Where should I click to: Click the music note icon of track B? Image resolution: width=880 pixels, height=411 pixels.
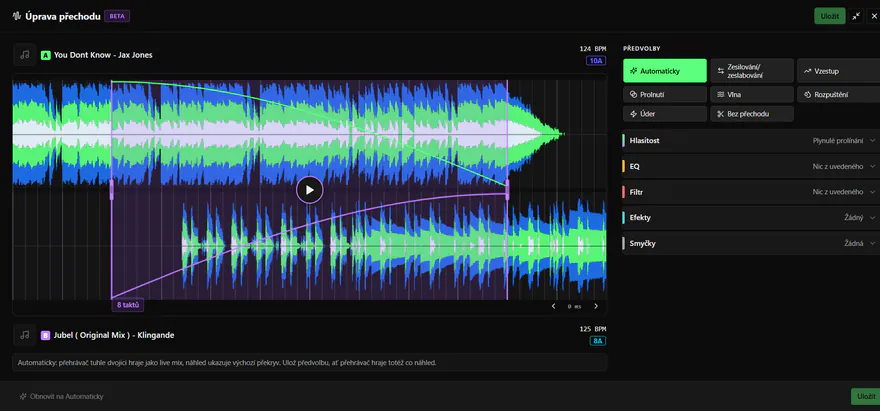[x=24, y=335]
